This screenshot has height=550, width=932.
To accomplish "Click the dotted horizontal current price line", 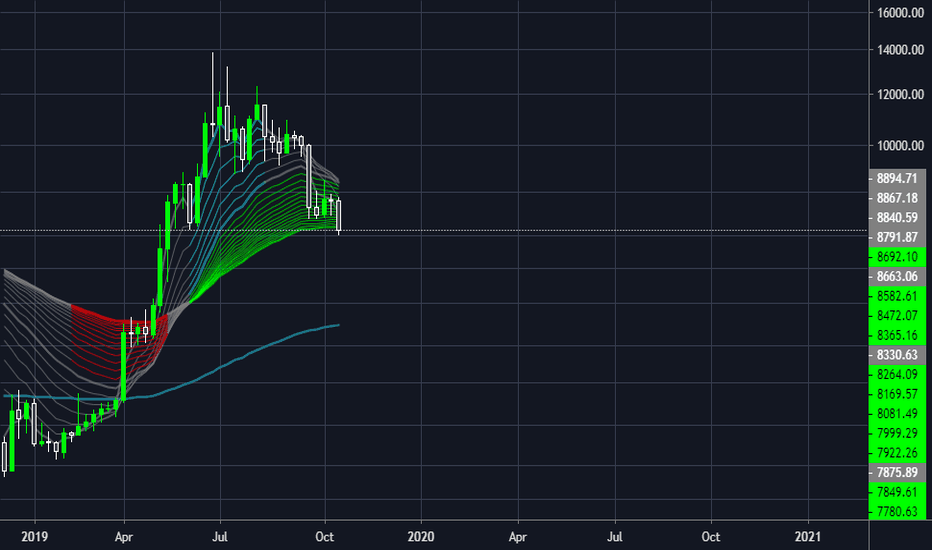I will [x=434, y=230].
